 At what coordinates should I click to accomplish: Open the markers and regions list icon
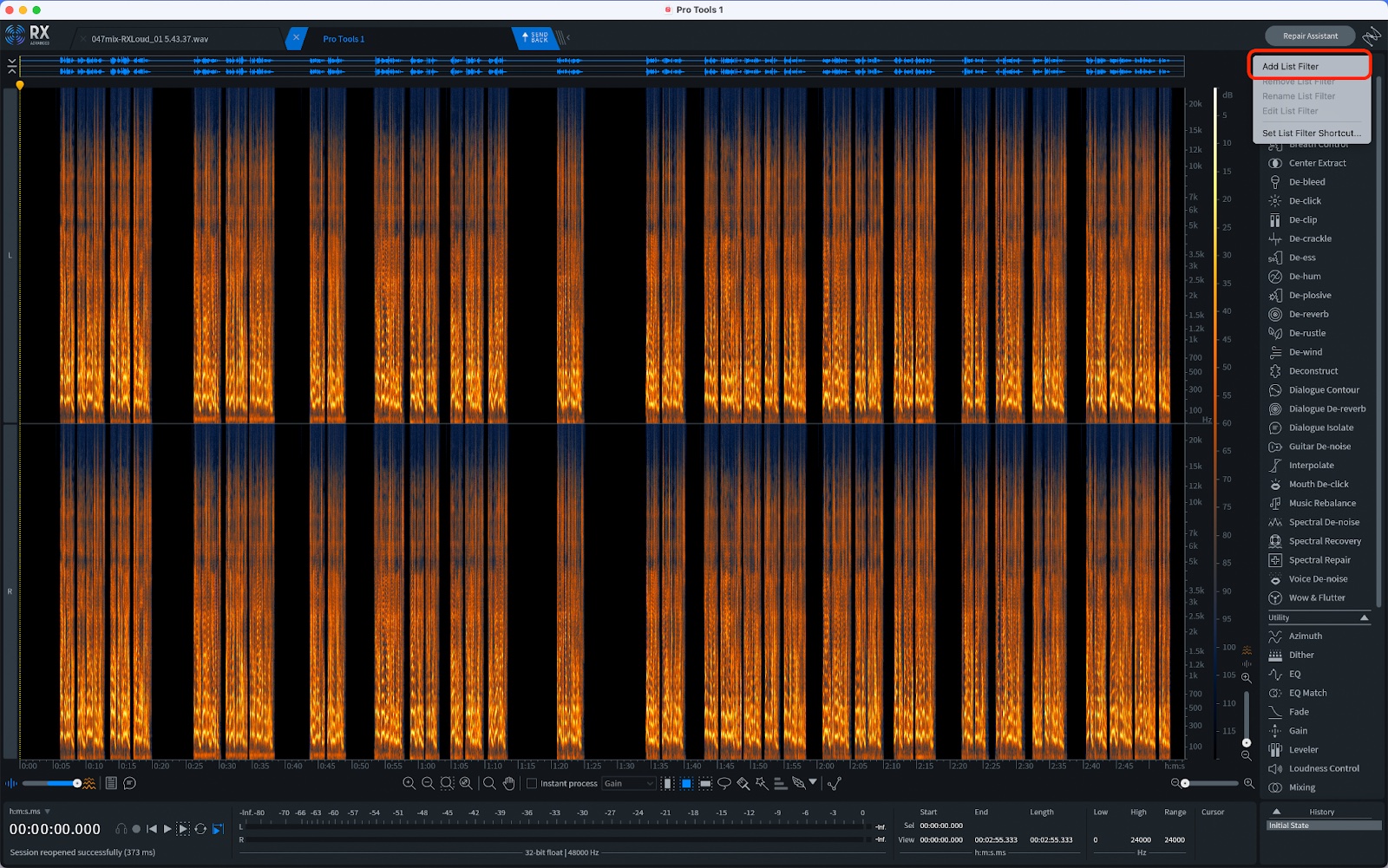click(111, 783)
